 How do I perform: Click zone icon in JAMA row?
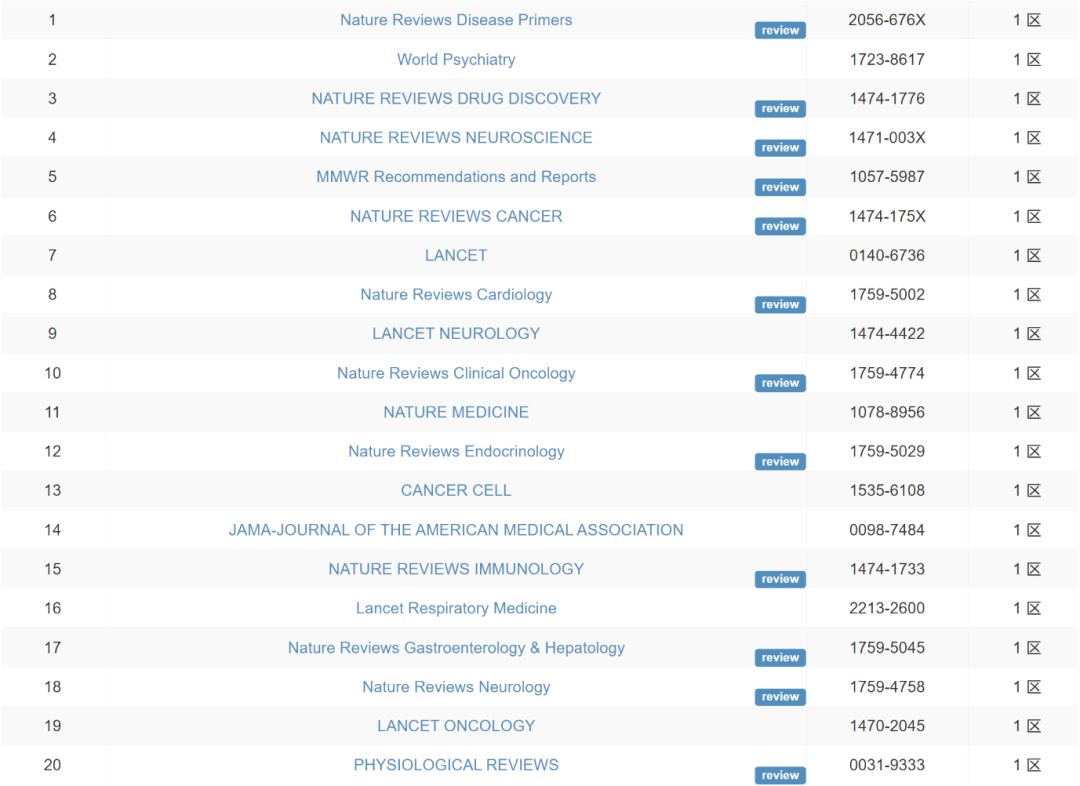click(1034, 530)
